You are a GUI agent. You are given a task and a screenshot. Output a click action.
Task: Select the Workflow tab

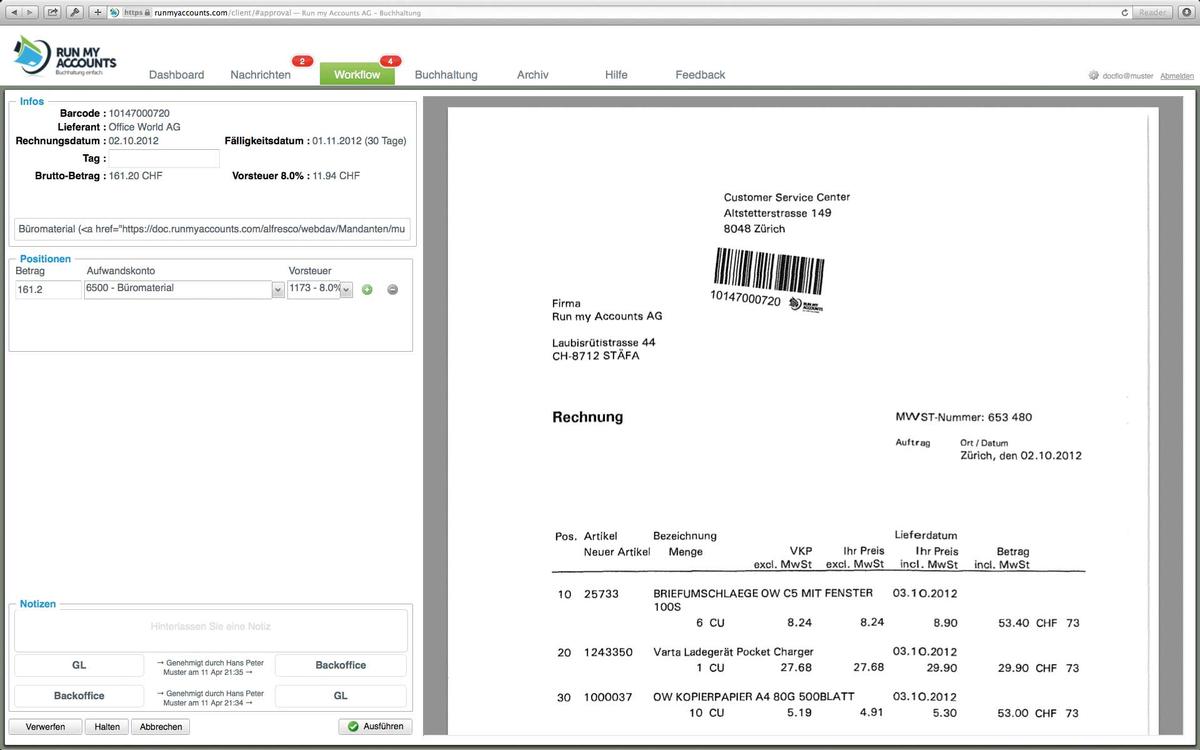click(x=357, y=75)
